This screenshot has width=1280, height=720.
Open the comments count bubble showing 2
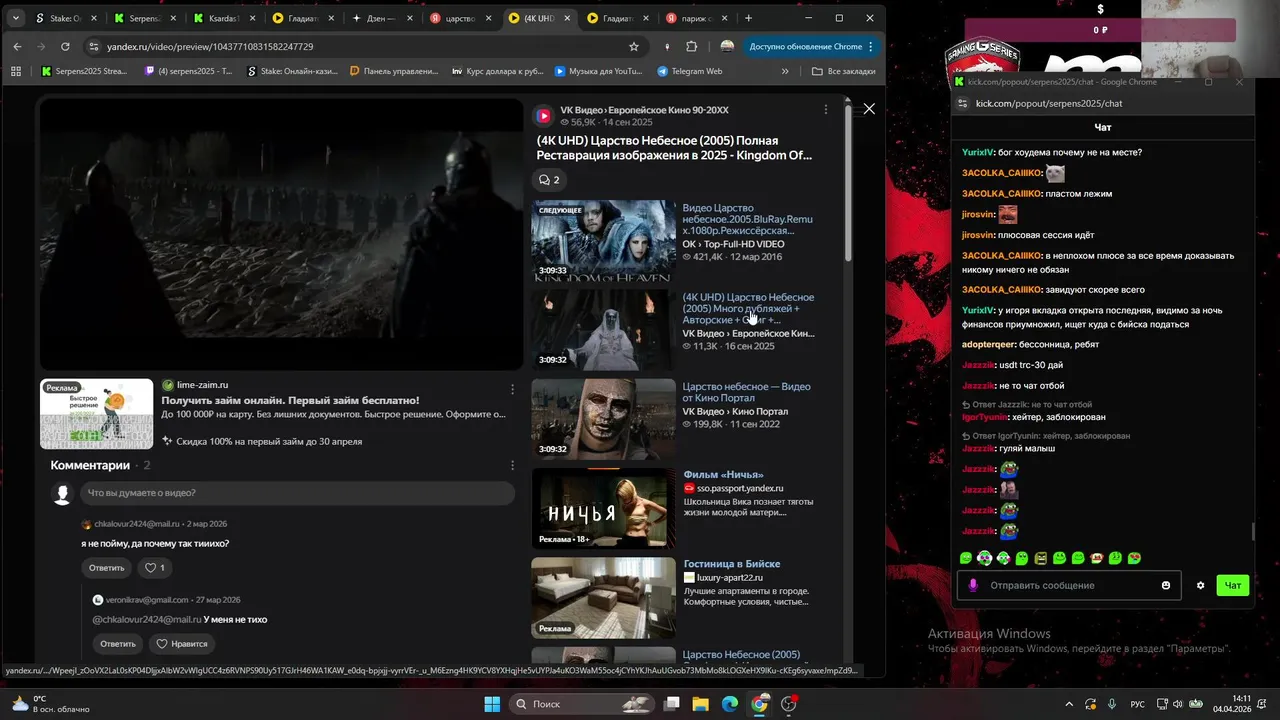click(x=549, y=180)
